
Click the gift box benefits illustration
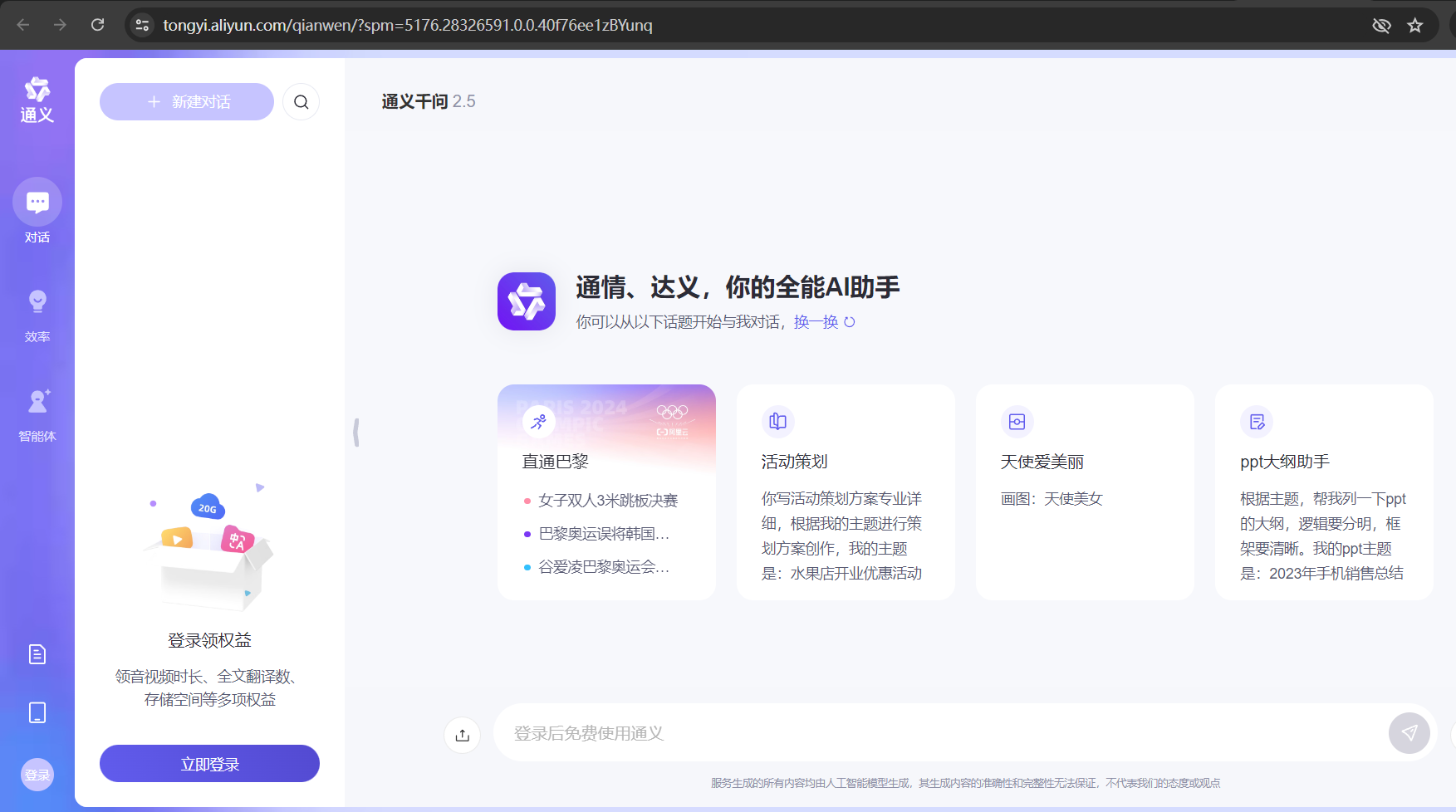(x=208, y=548)
